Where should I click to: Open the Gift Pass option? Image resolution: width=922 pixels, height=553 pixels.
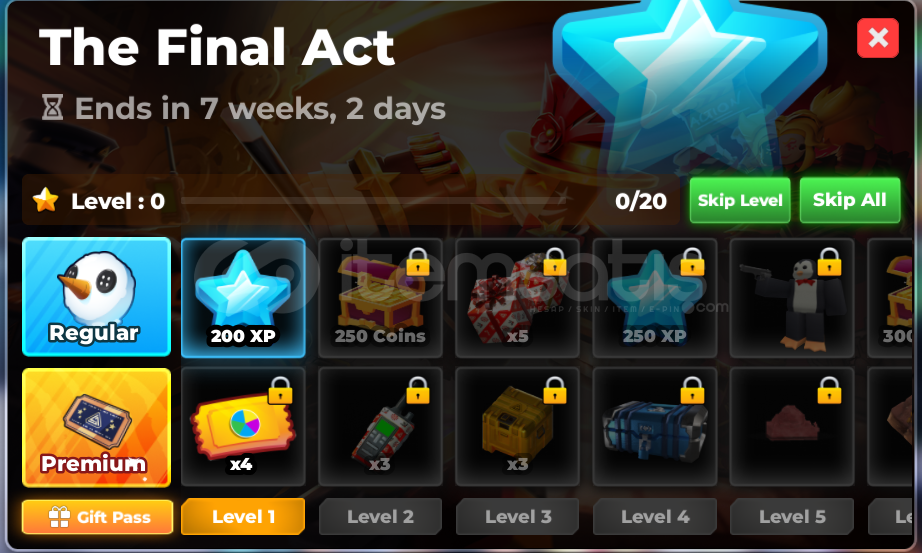98,517
